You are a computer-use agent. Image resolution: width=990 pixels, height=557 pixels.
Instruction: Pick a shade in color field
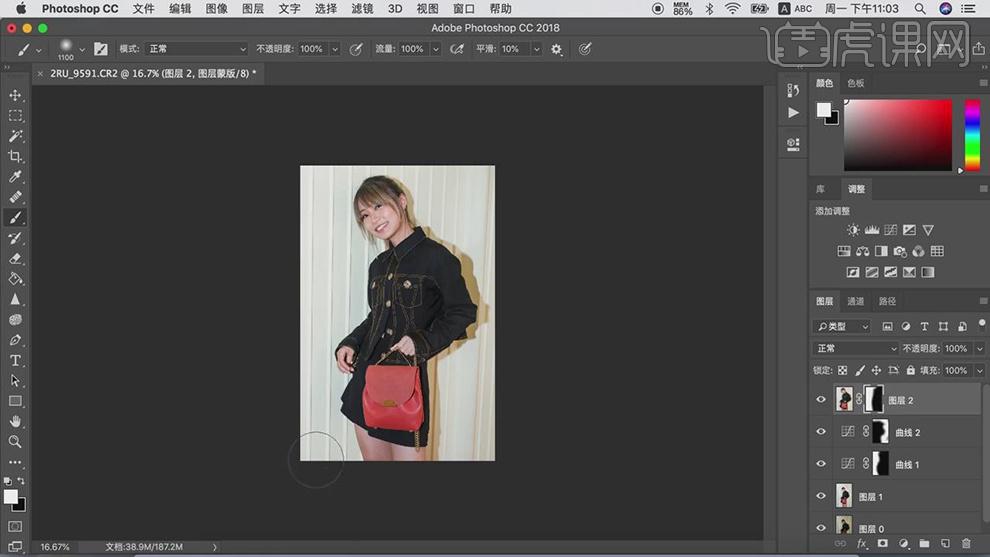coord(898,135)
